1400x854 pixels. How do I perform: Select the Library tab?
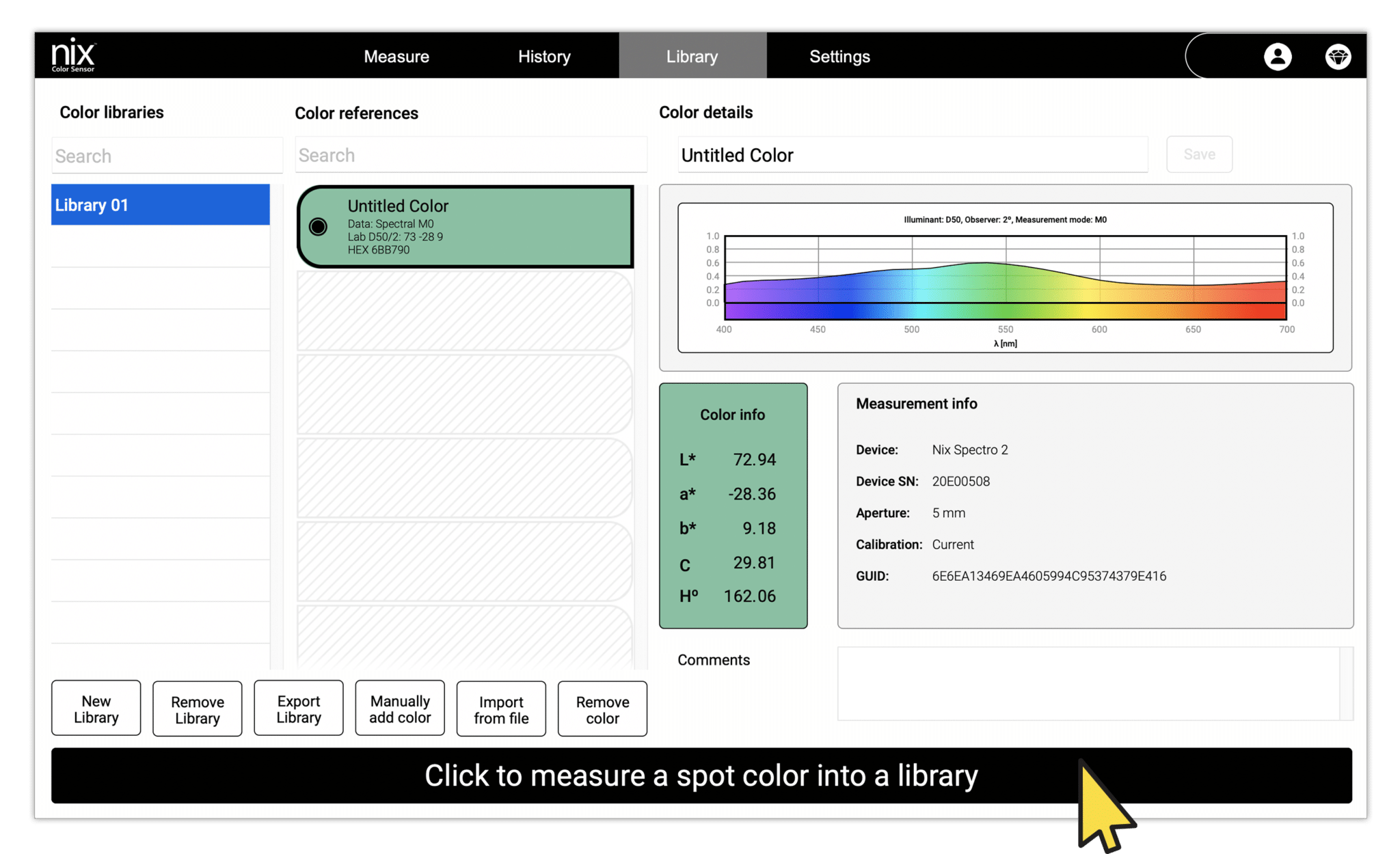(692, 57)
